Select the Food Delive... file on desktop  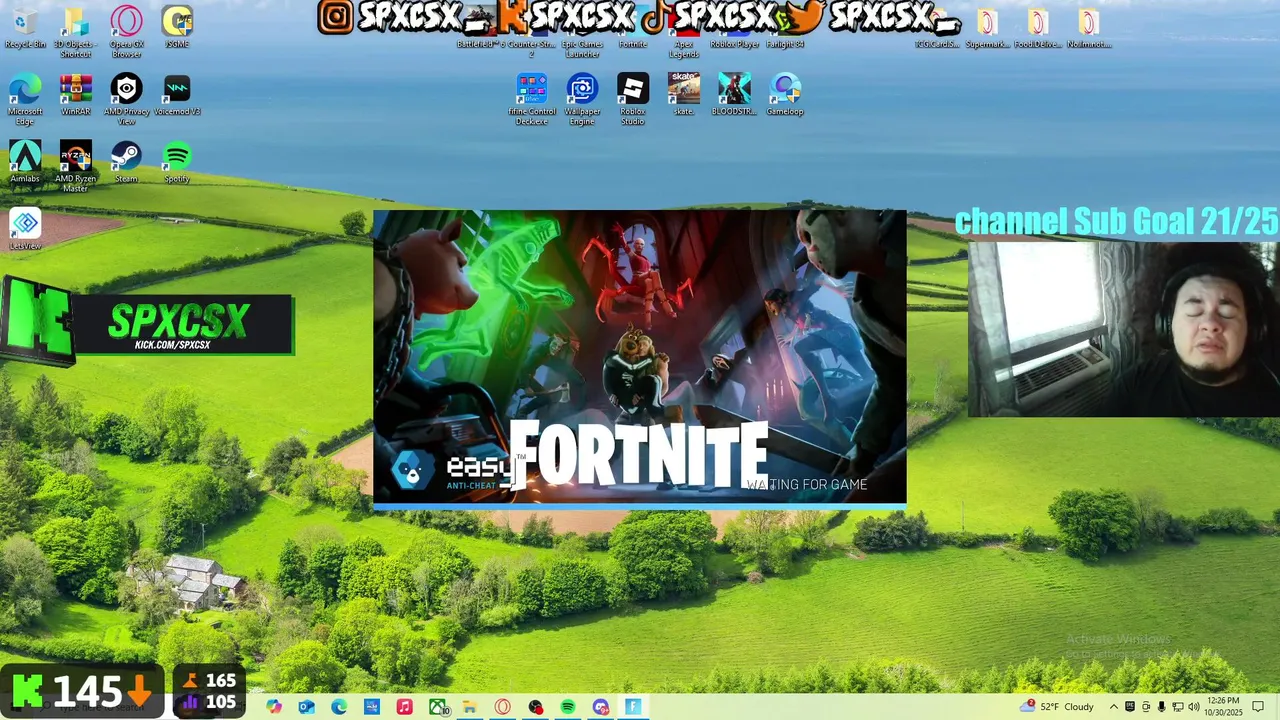(1038, 29)
